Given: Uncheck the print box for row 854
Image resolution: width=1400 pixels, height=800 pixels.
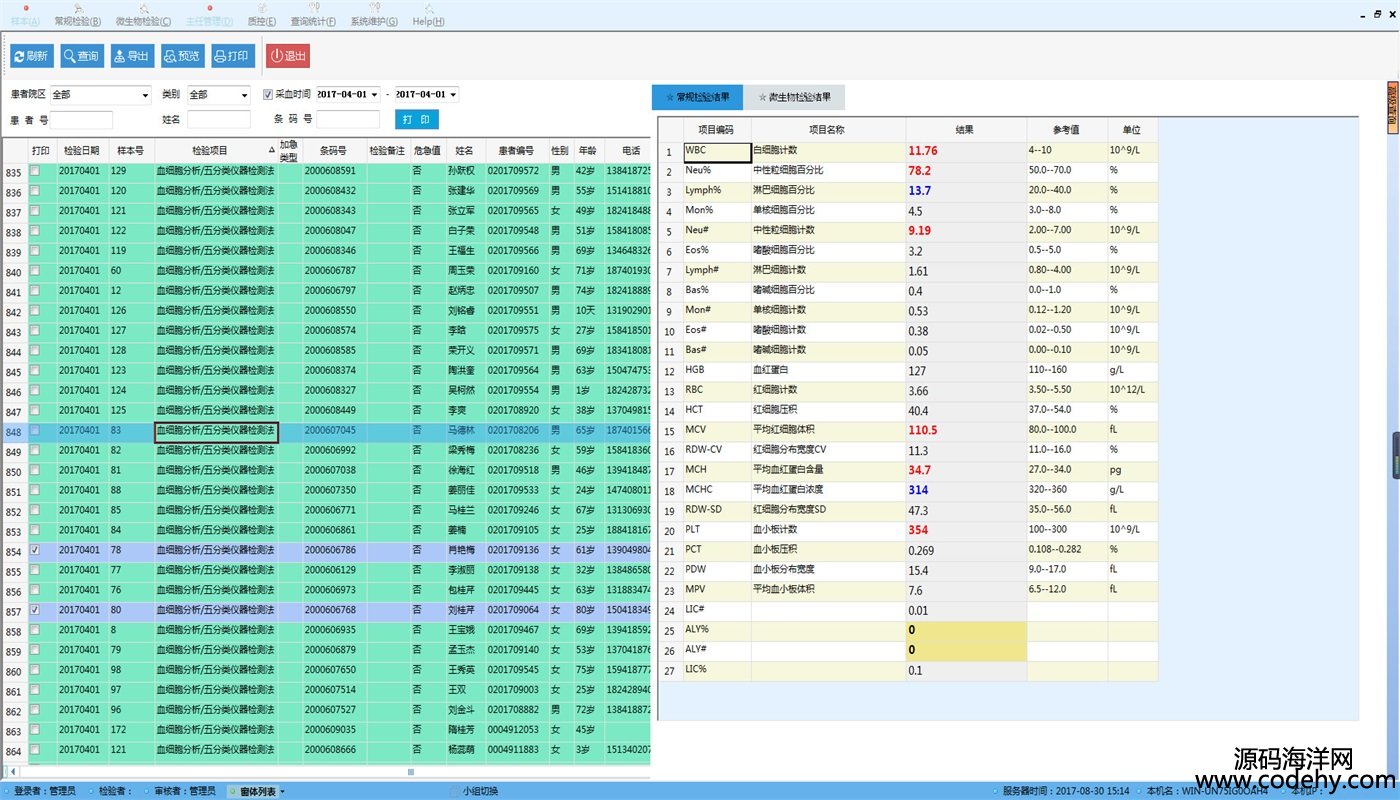Looking at the screenshot, I should click(x=35, y=551).
